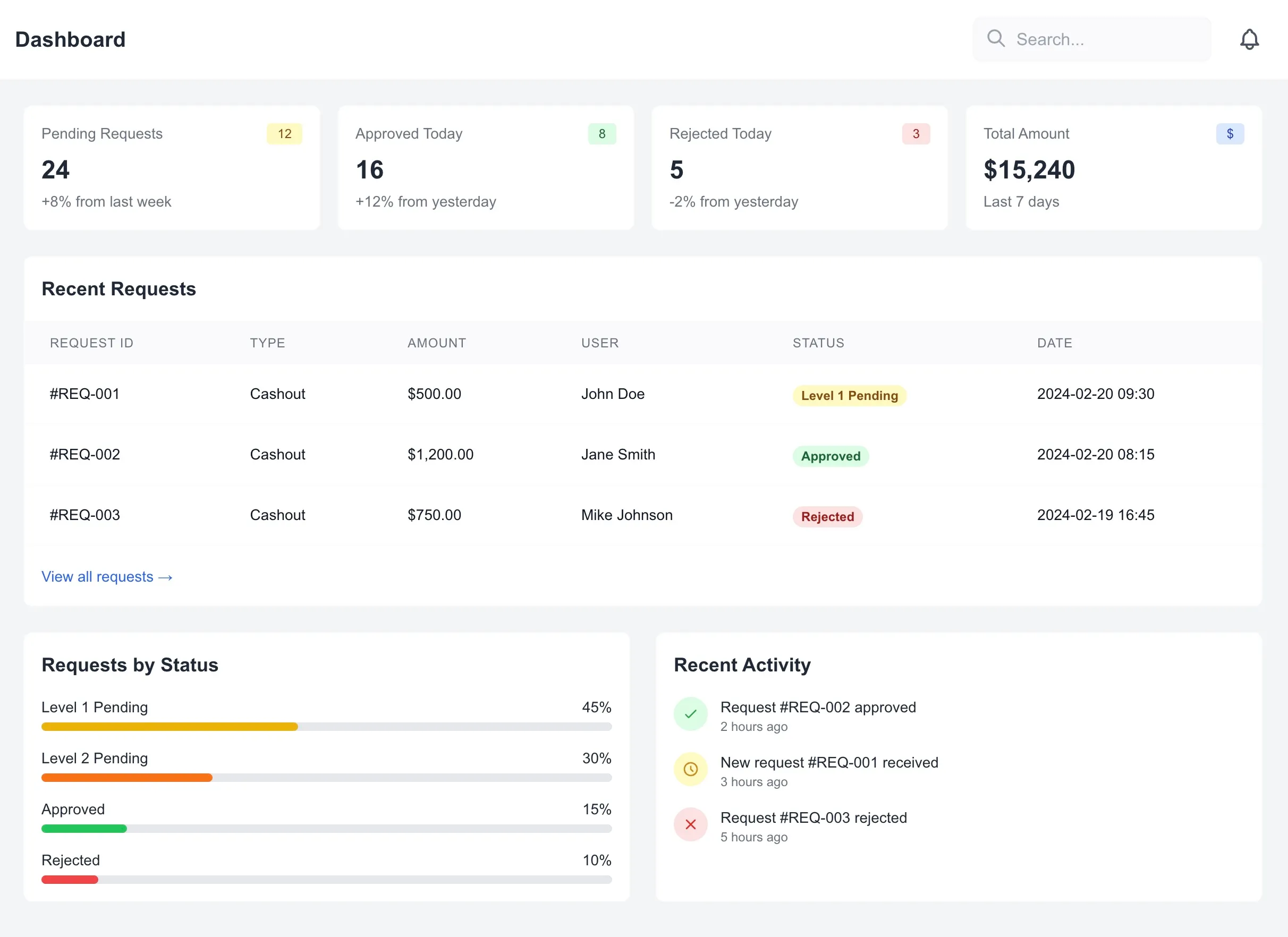Screen dimensions: 1288x937
Task: Open View all requests link
Action: (x=107, y=576)
